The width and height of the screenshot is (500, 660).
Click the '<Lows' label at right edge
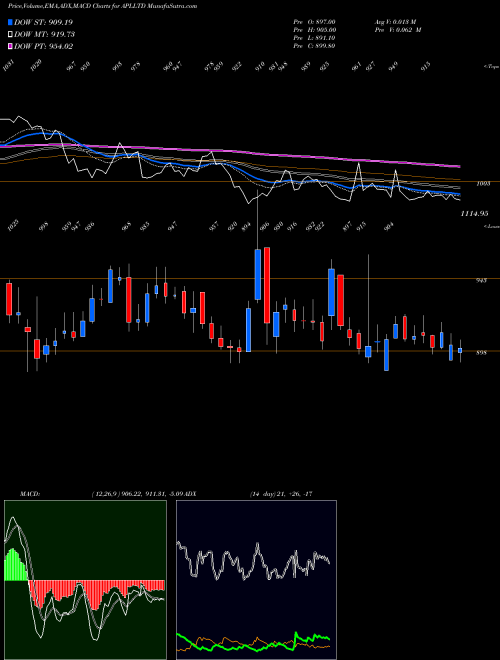pos(491,227)
